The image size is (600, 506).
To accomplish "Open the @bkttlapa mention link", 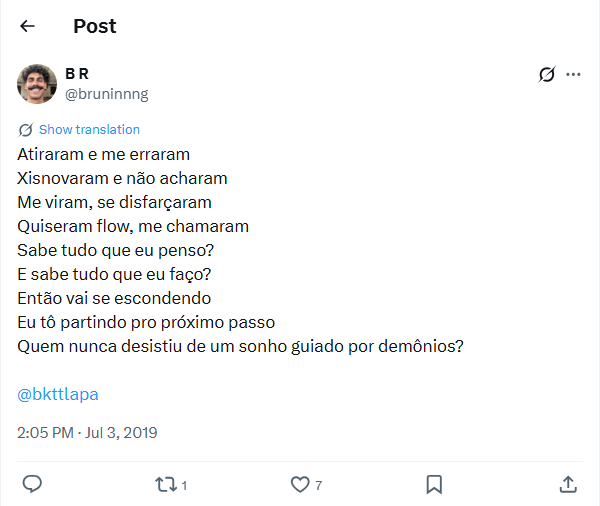I will [x=58, y=394].
